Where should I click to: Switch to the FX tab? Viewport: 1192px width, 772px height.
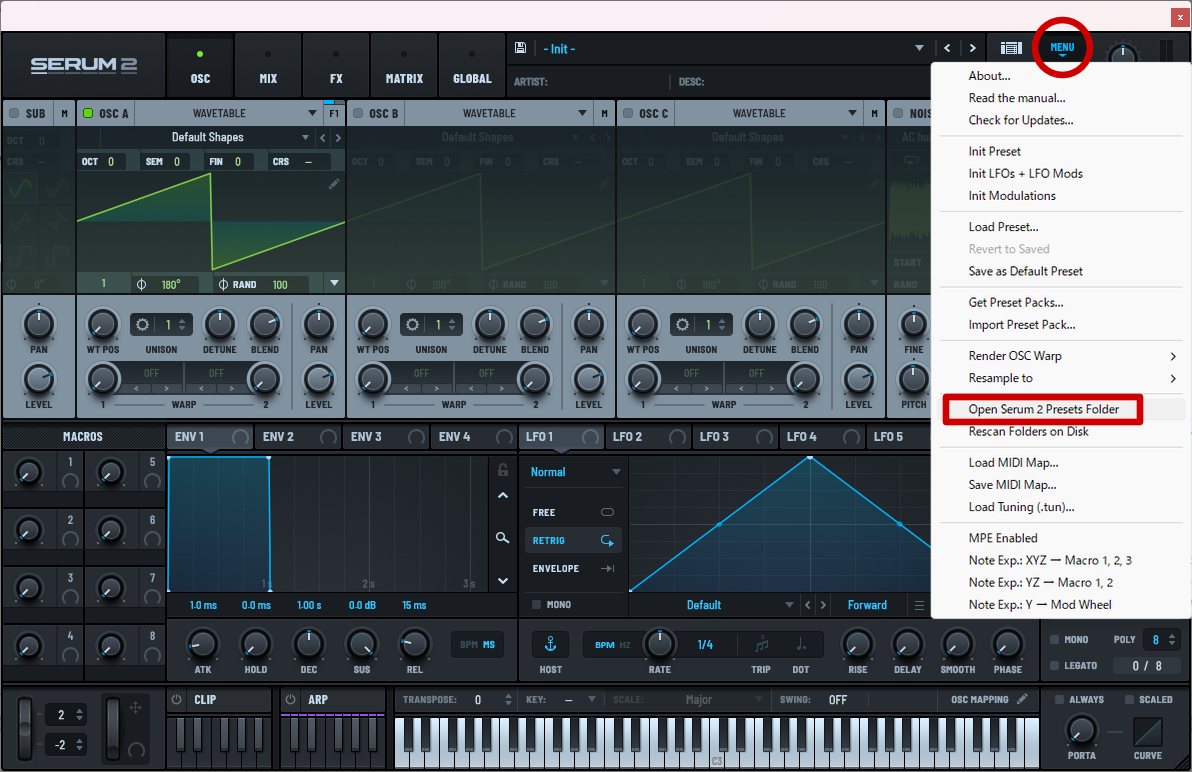pyautogui.click(x=336, y=65)
